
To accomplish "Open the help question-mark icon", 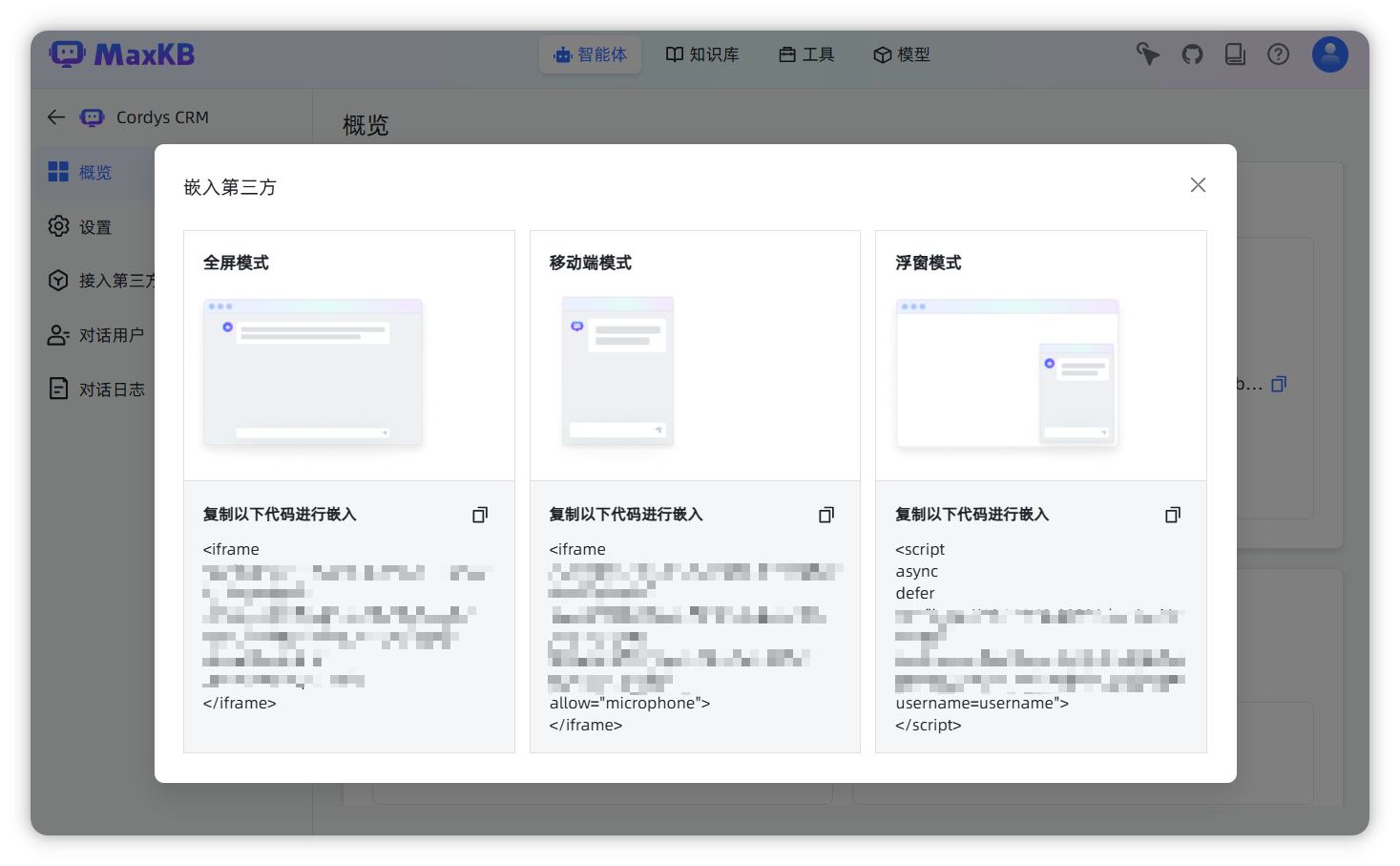I will [x=1278, y=54].
